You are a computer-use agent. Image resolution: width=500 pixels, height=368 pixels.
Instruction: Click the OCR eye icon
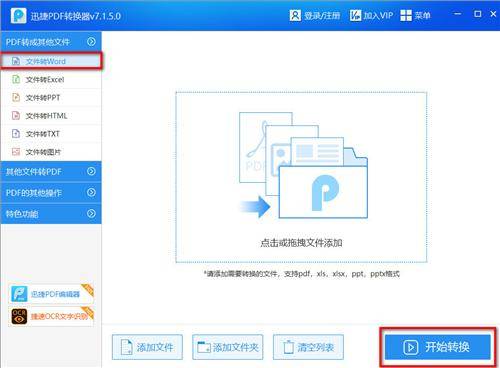pos(19,316)
